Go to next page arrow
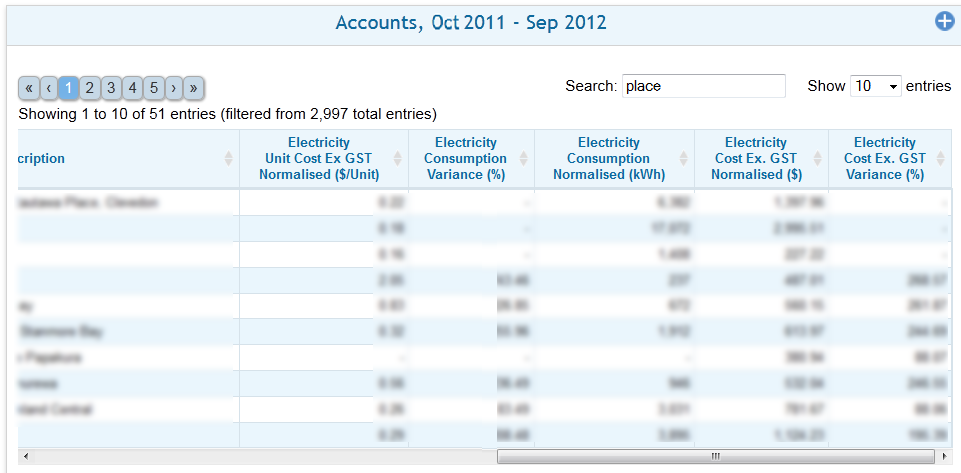 [x=174, y=88]
